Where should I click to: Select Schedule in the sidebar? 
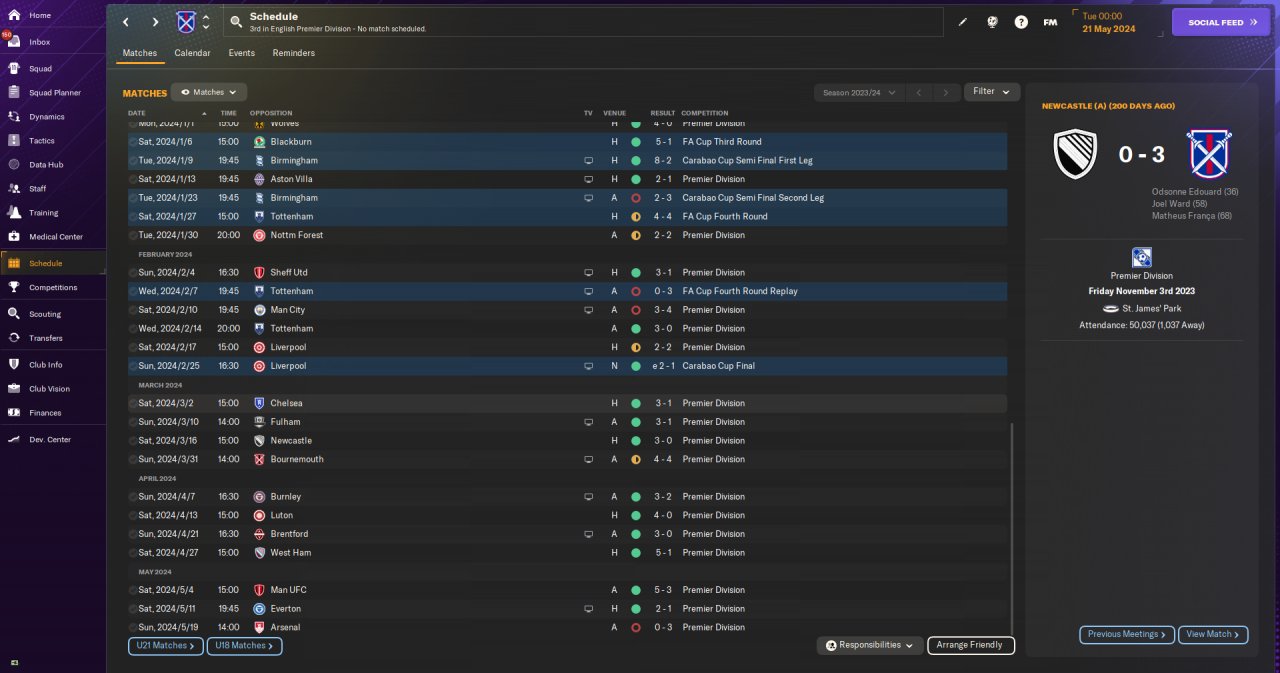pos(53,263)
